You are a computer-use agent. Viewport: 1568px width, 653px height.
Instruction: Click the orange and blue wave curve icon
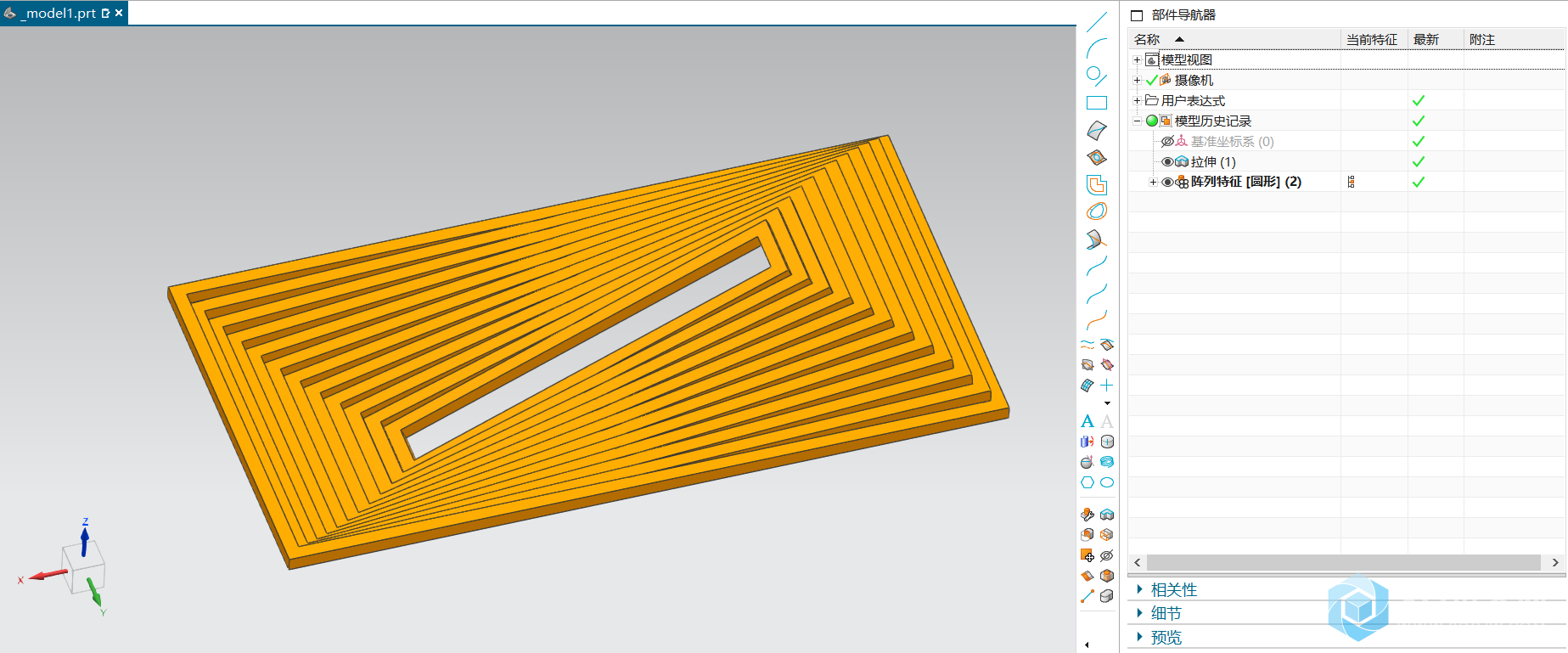click(x=1087, y=345)
